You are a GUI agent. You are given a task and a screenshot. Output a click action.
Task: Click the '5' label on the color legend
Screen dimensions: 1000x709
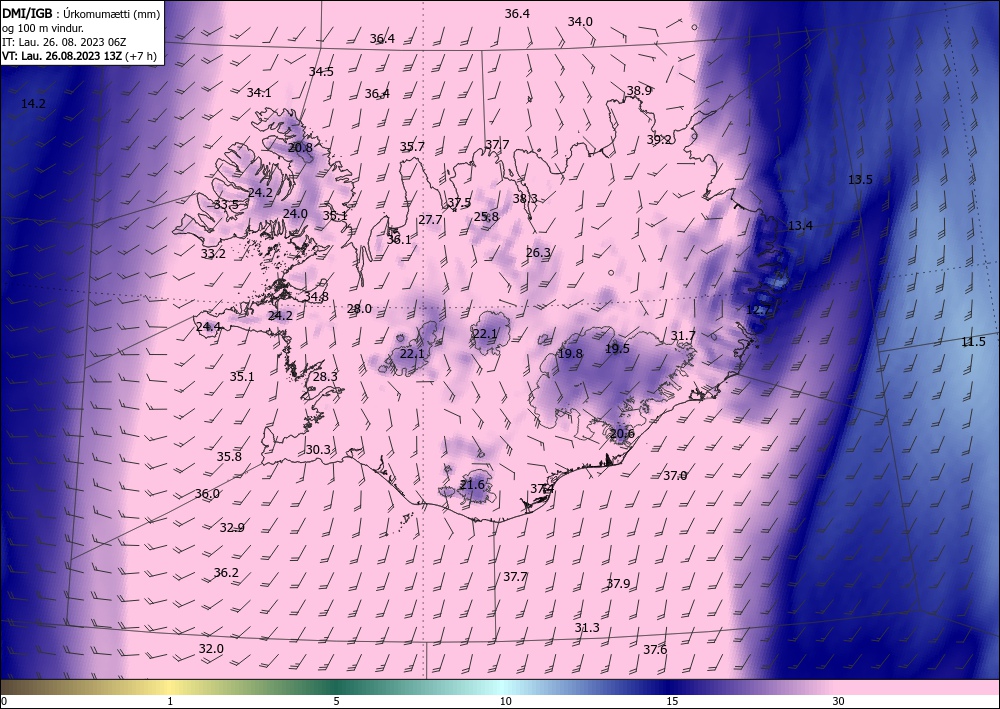click(x=336, y=702)
